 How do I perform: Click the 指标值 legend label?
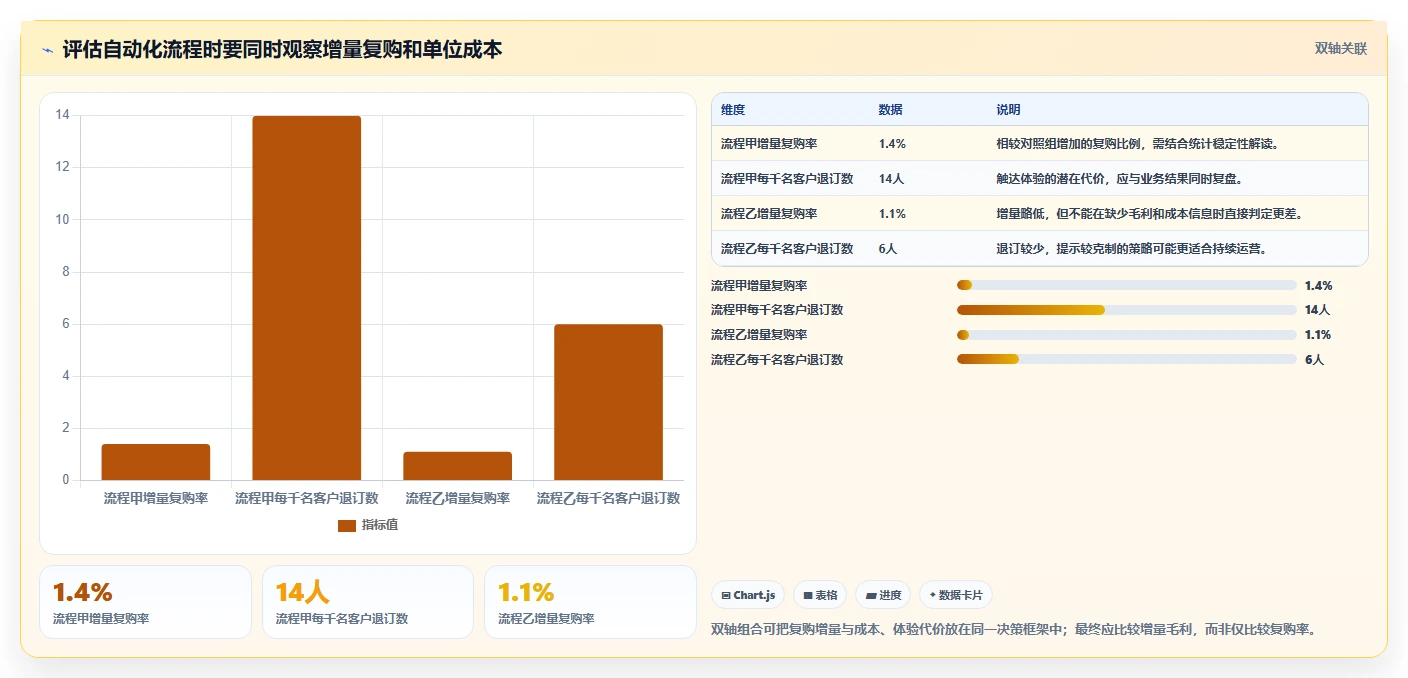click(x=379, y=525)
